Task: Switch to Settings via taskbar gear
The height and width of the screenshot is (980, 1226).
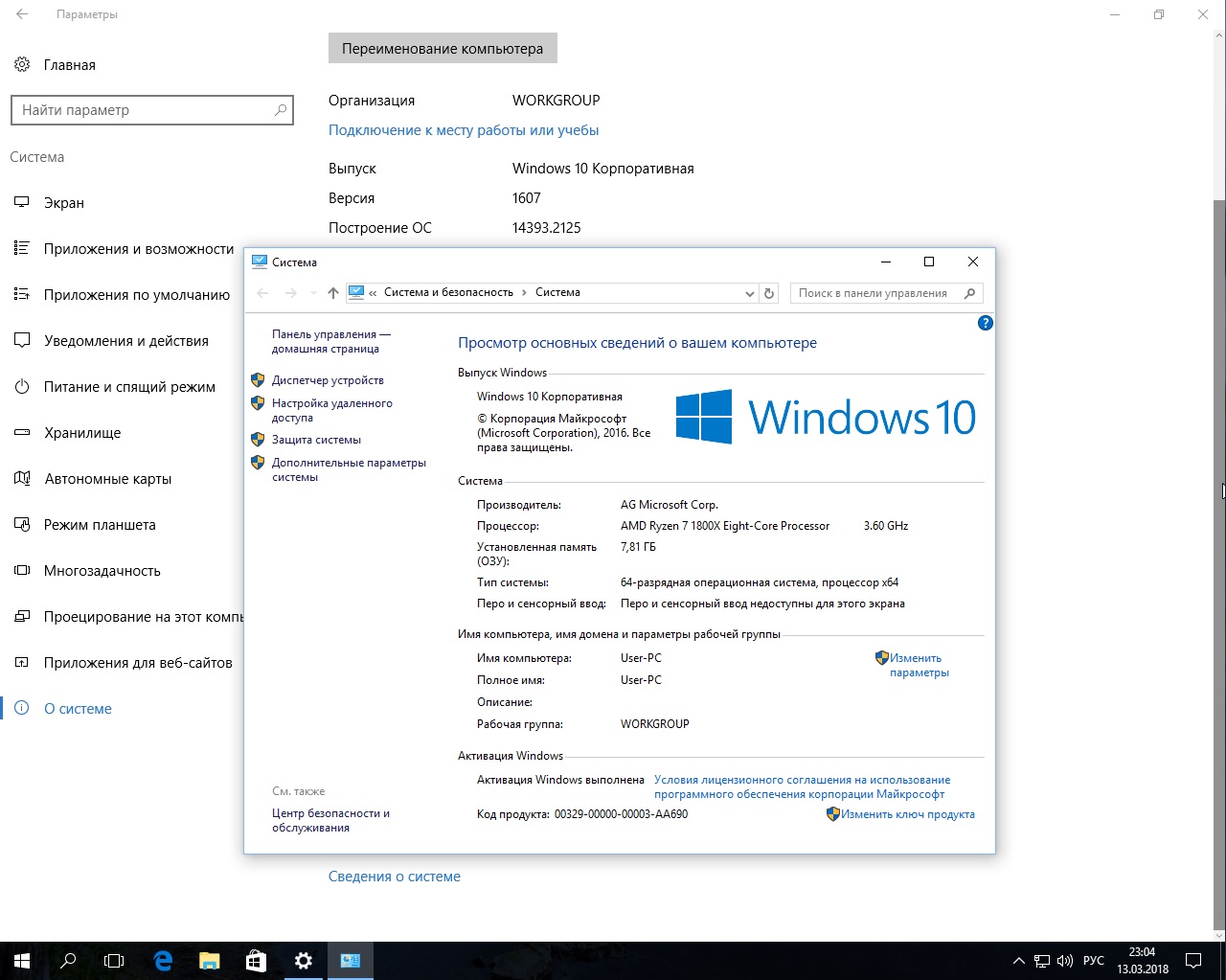Action: pyautogui.click(x=303, y=960)
